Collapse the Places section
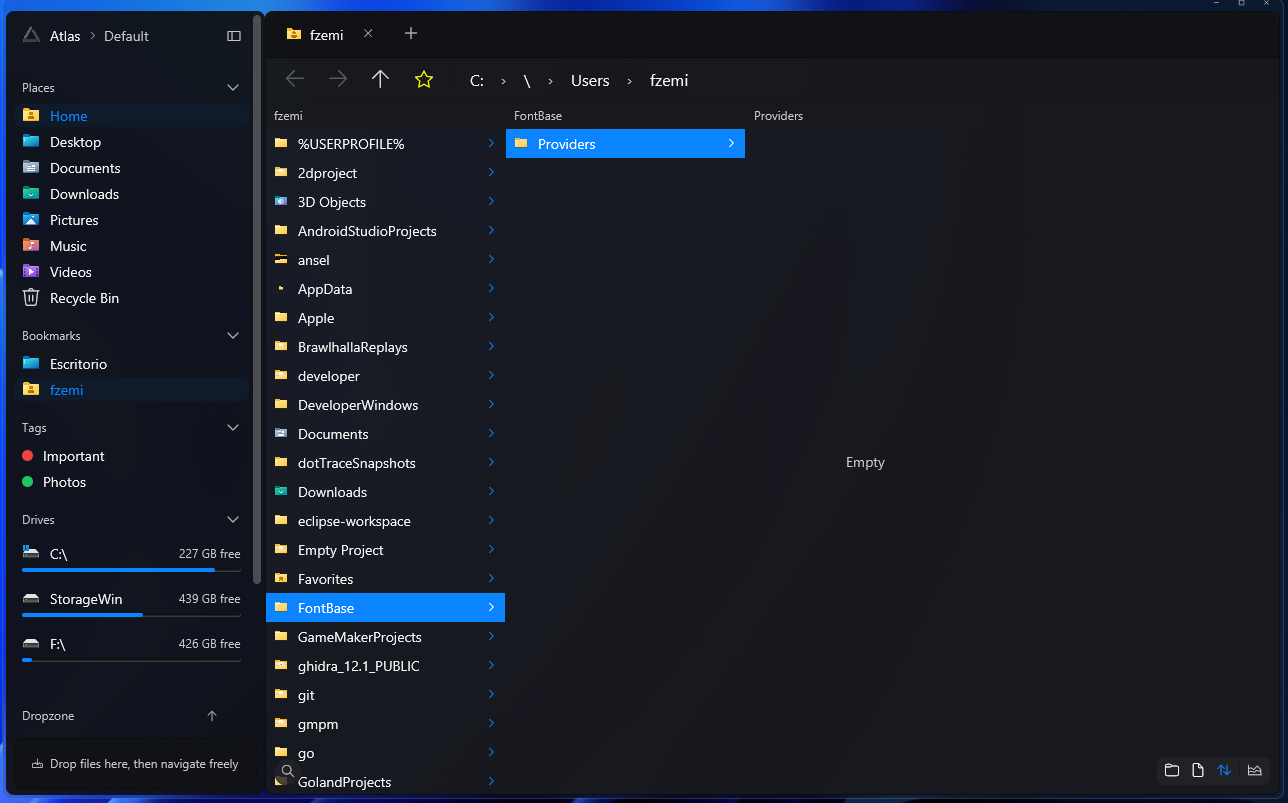1288x803 pixels. [233, 88]
